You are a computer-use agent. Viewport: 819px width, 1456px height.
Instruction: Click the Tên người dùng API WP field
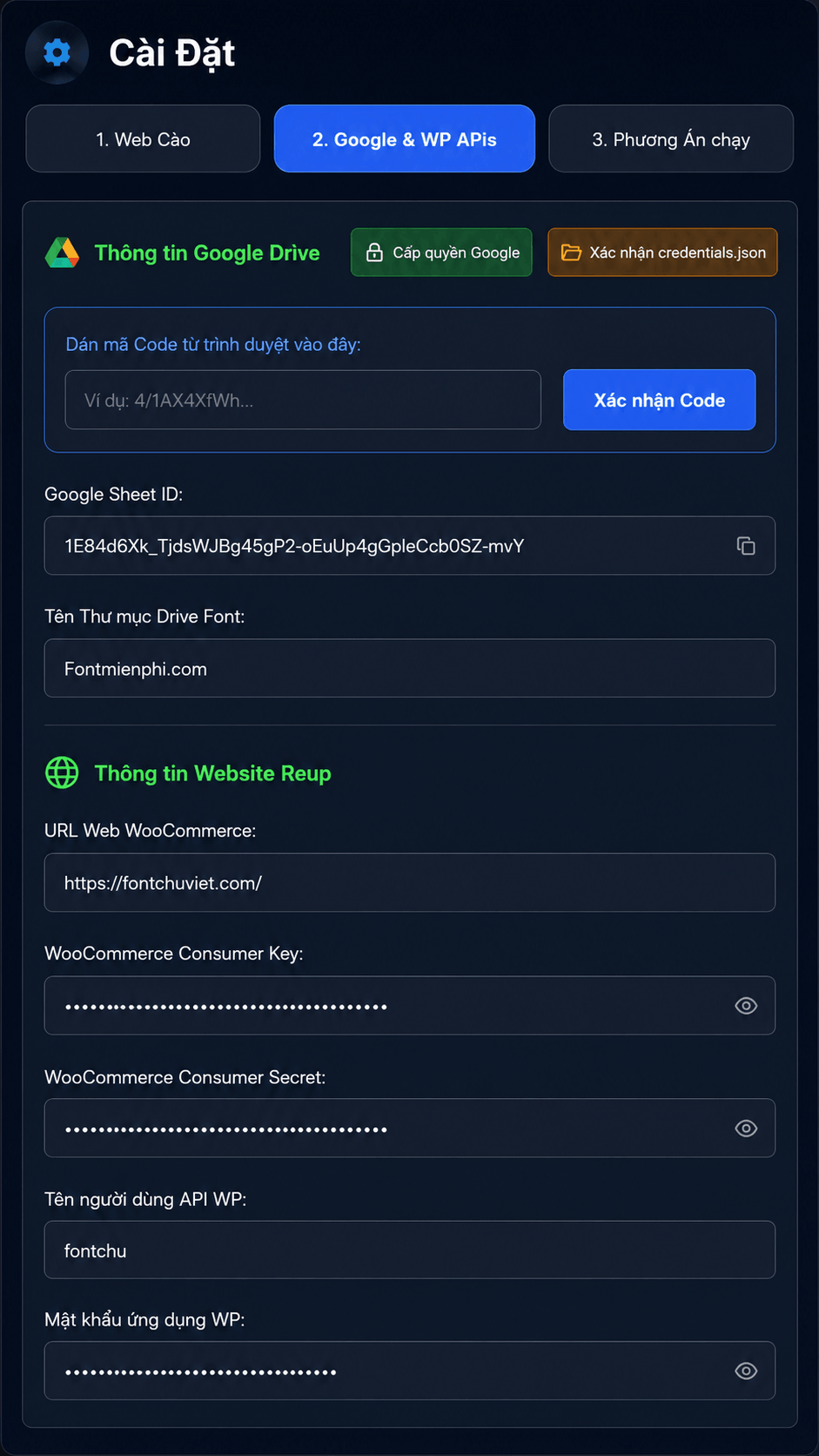(410, 1250)
